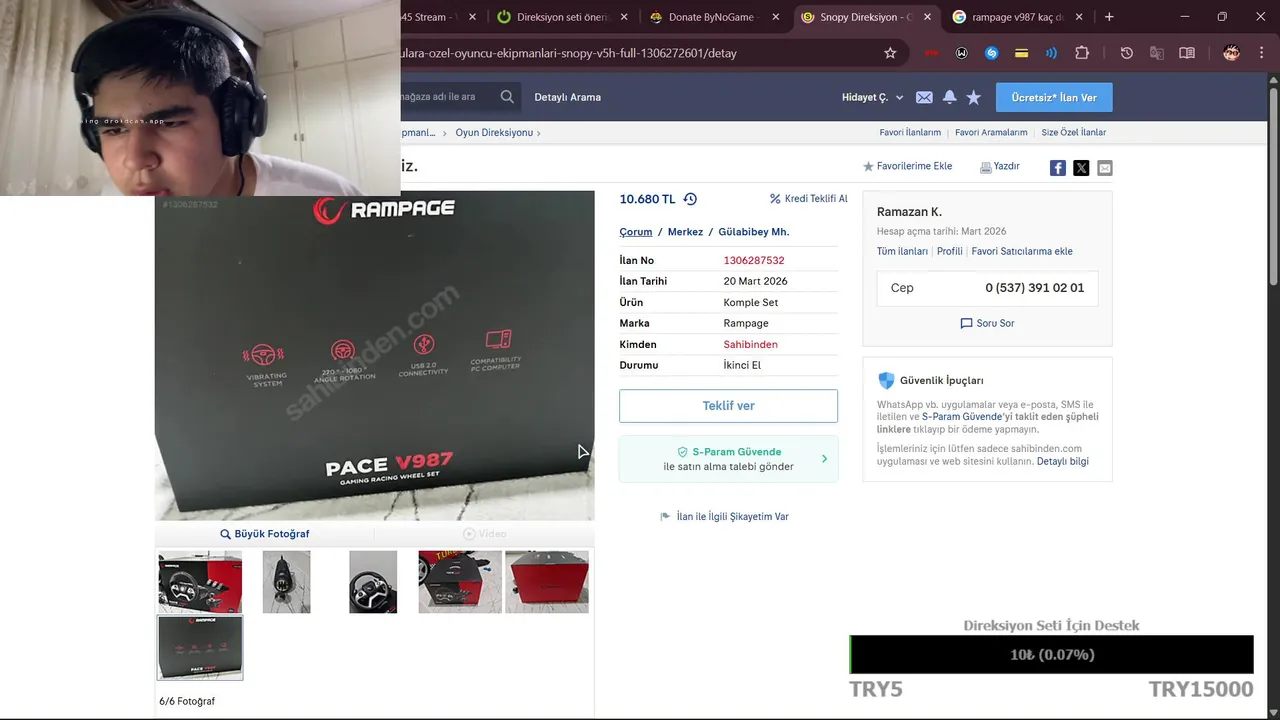
Task: Open Favori İlanlarım menu item
Action: pyautogui.click(x=910, y=132)
